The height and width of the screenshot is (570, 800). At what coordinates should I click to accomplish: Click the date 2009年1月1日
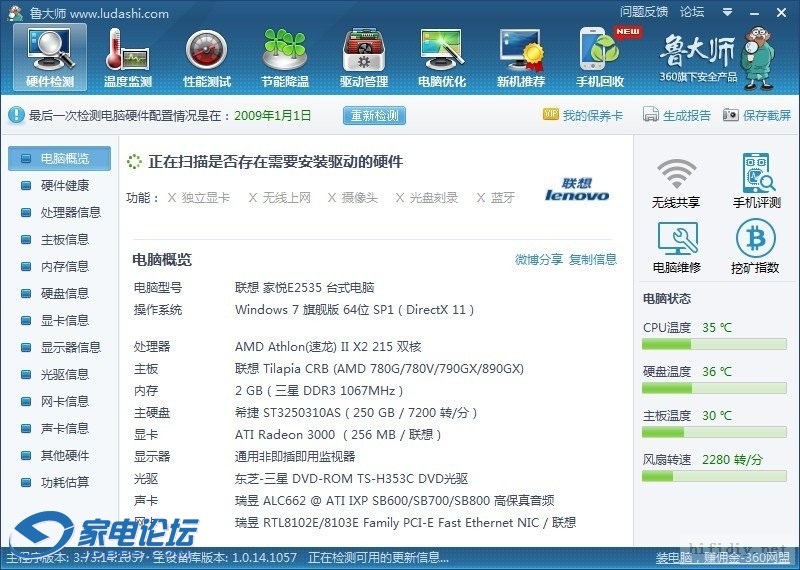click(272, 116)
